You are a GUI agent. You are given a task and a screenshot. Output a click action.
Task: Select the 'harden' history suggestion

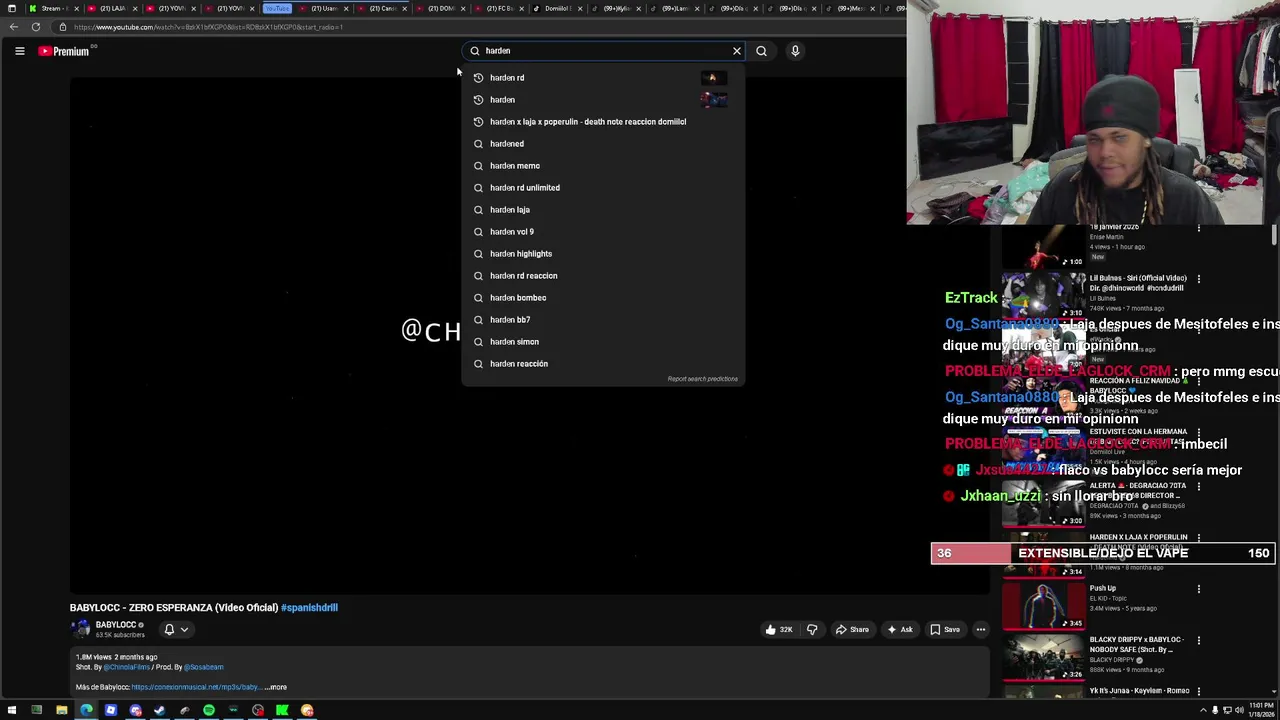(x=603, y=100)
